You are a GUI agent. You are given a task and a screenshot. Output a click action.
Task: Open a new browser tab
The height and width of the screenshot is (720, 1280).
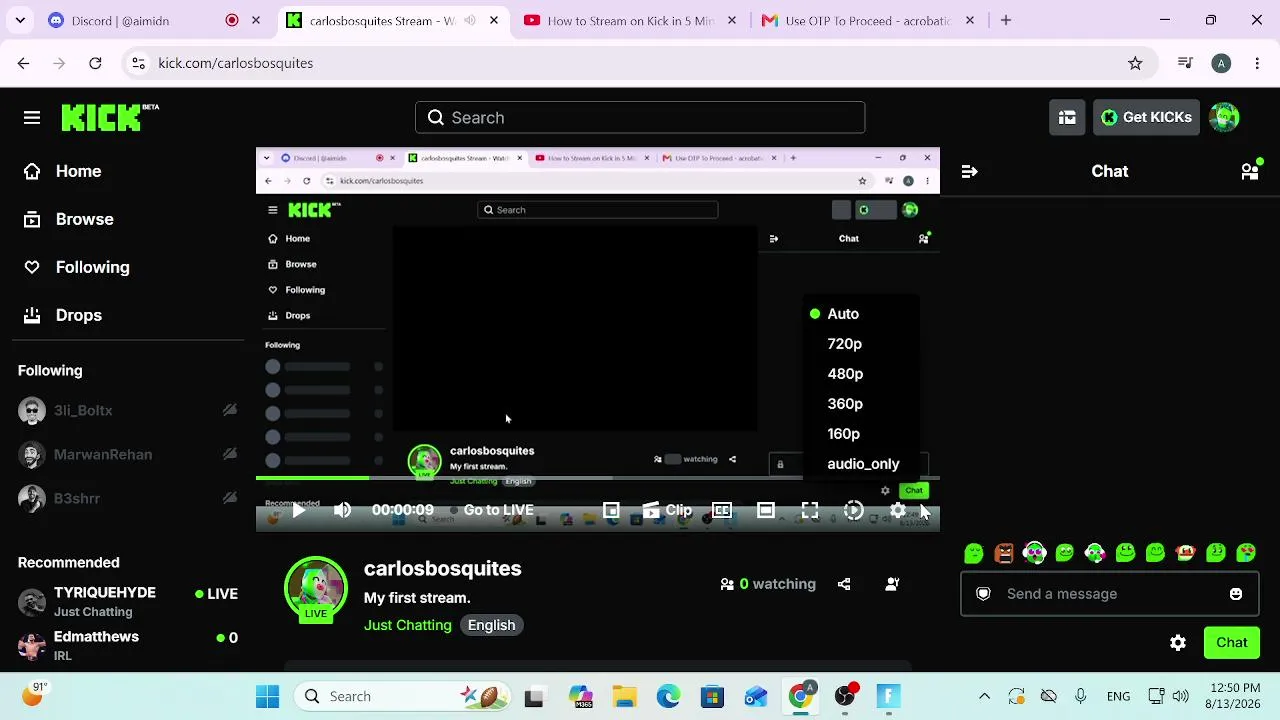point(1006,20)
